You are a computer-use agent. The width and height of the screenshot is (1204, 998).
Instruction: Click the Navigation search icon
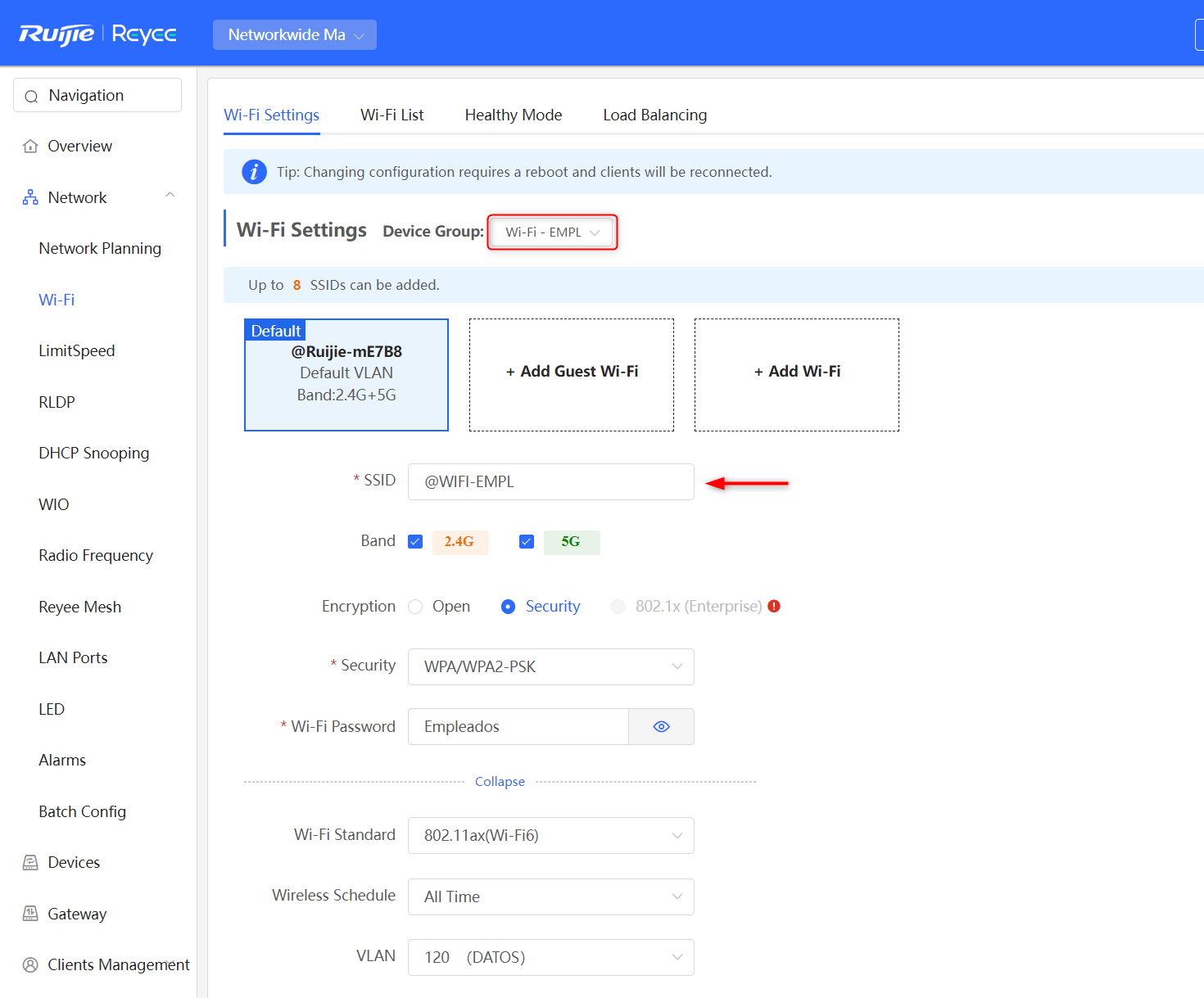coord(31,96)
